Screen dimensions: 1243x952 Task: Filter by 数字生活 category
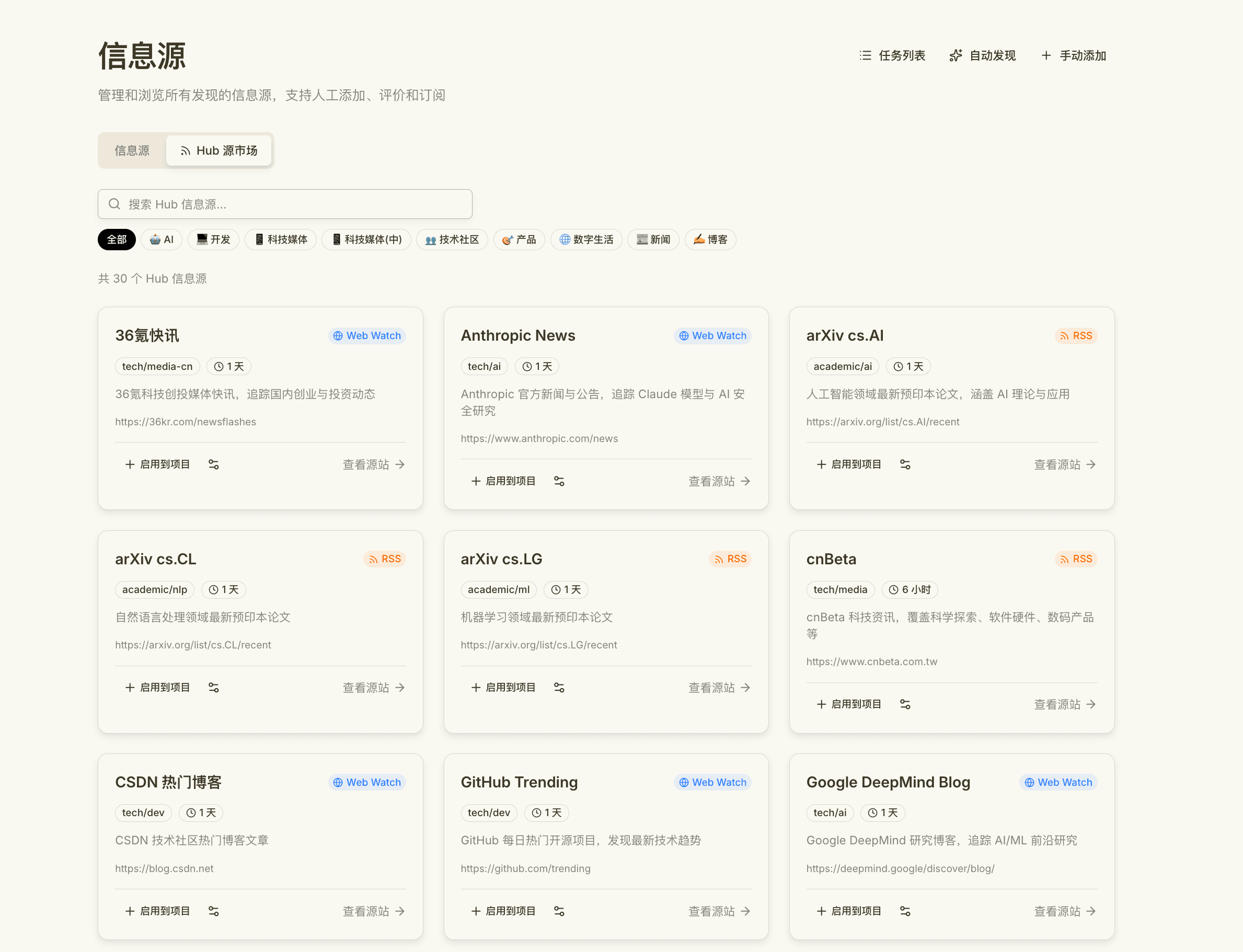pyautogui.click(x=586, y=240)
